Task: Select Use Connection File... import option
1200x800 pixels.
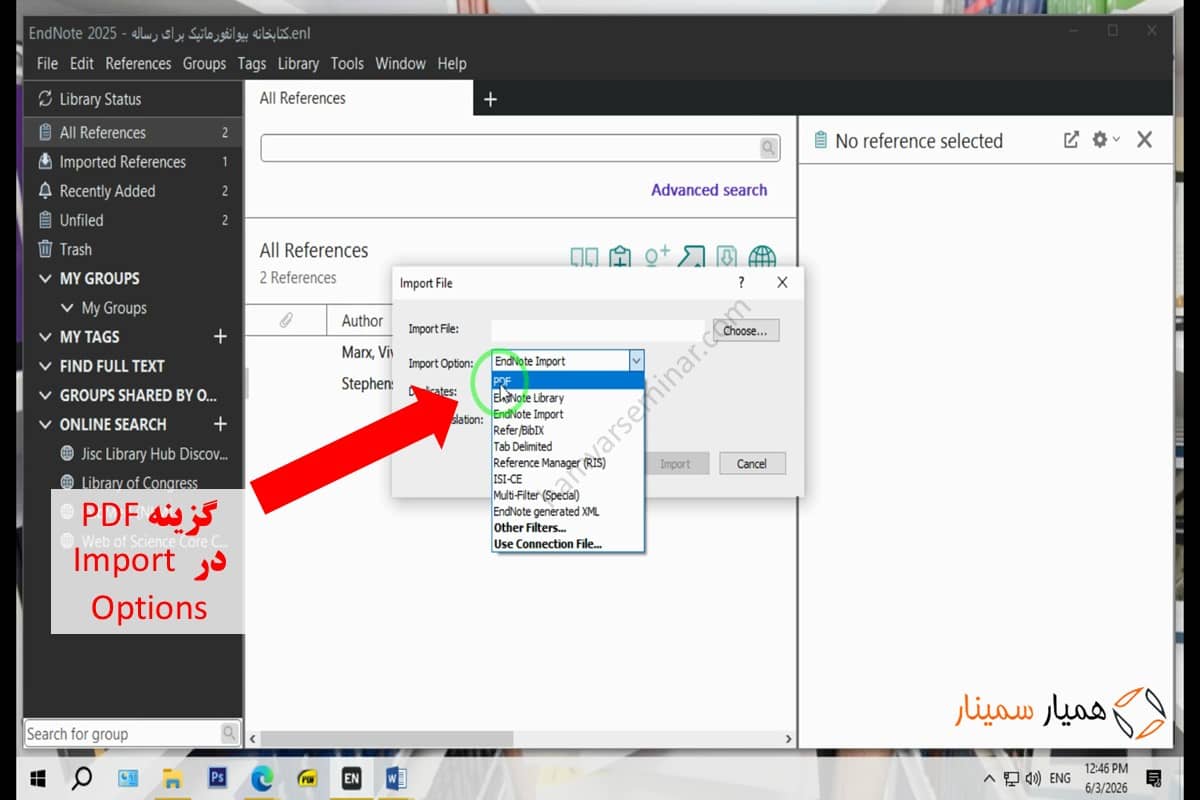Action: coord(568,544)
